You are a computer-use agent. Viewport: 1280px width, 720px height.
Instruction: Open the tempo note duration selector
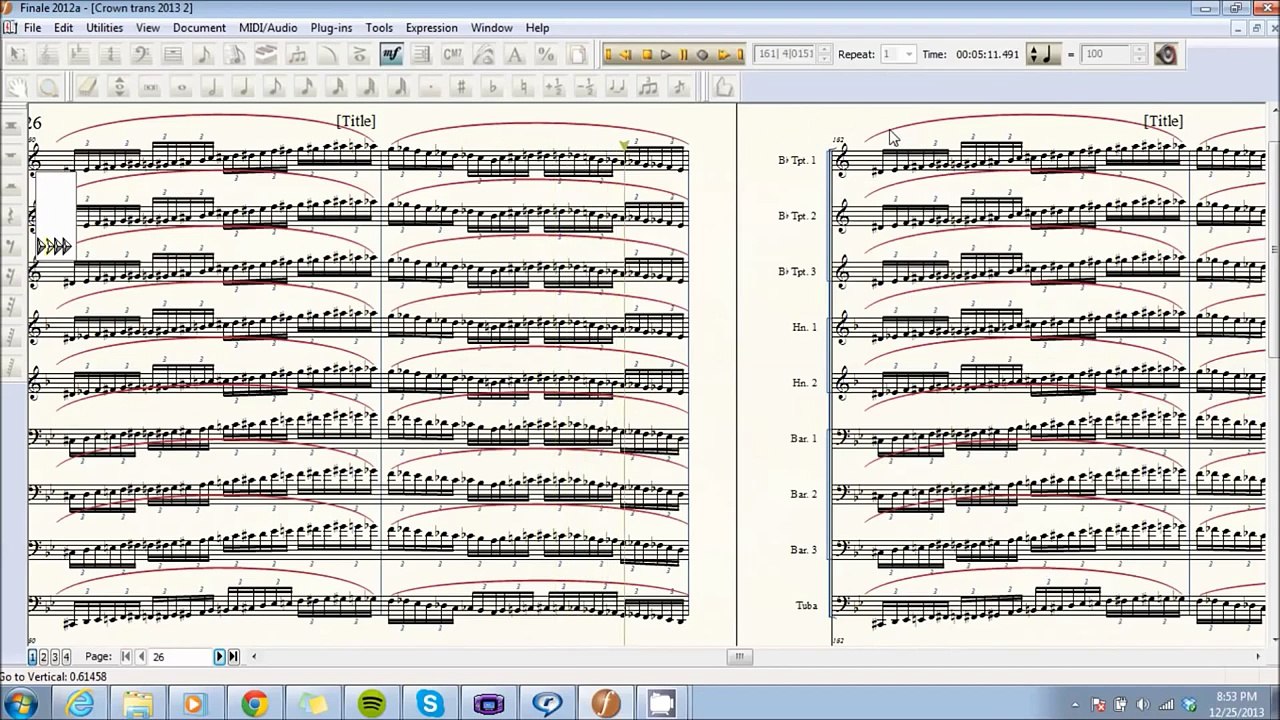tap(1043, 54)
